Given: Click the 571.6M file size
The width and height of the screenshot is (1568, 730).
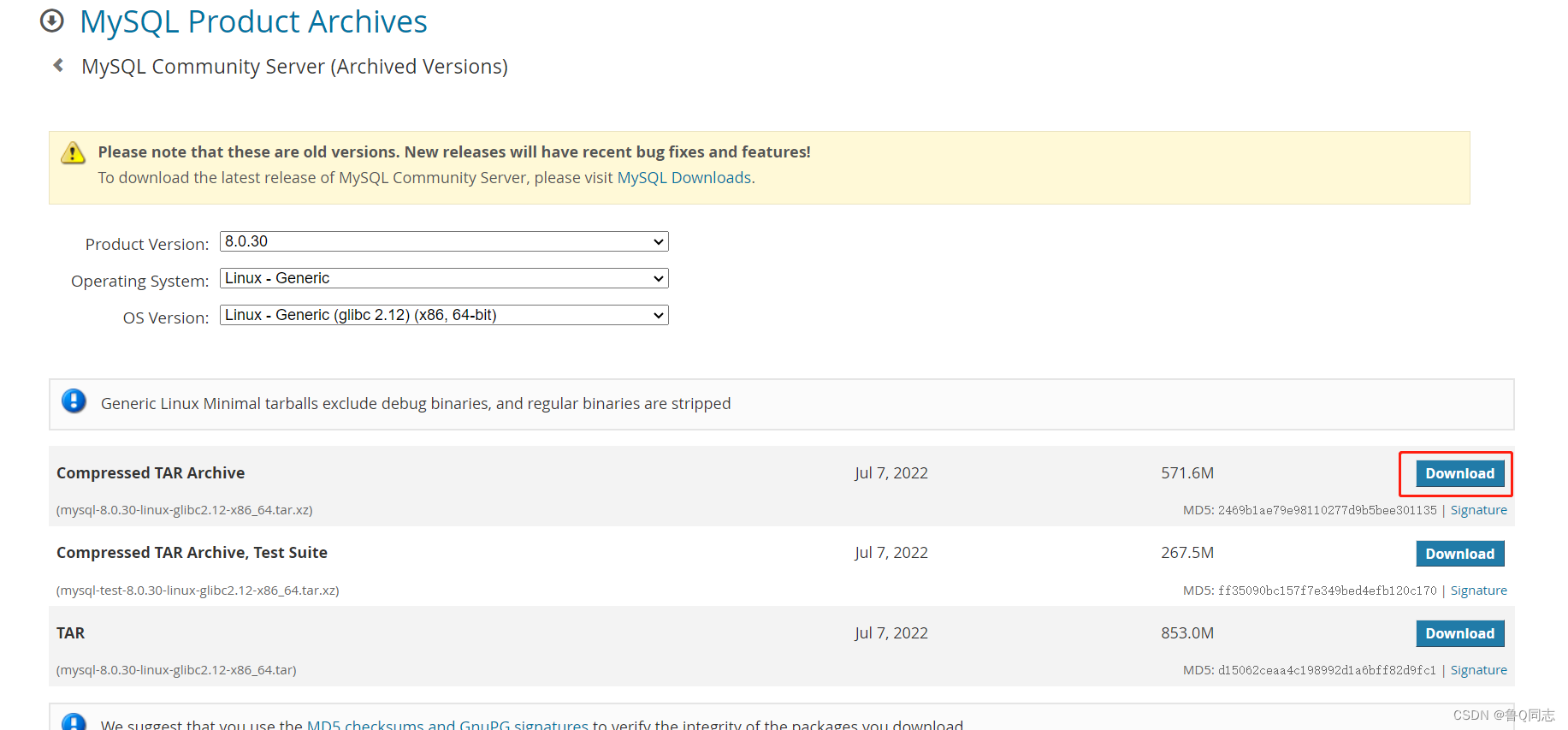Looking at the screenshot, I should click(x=1187, y=473).
